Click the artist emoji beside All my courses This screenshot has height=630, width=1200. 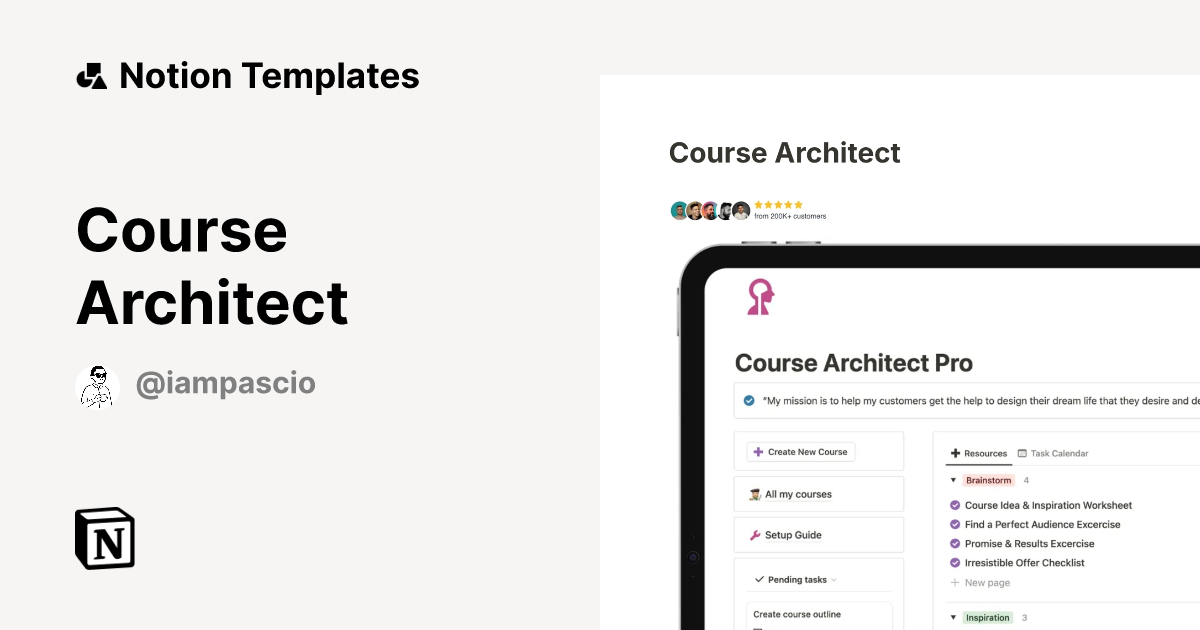coord(757,494)
